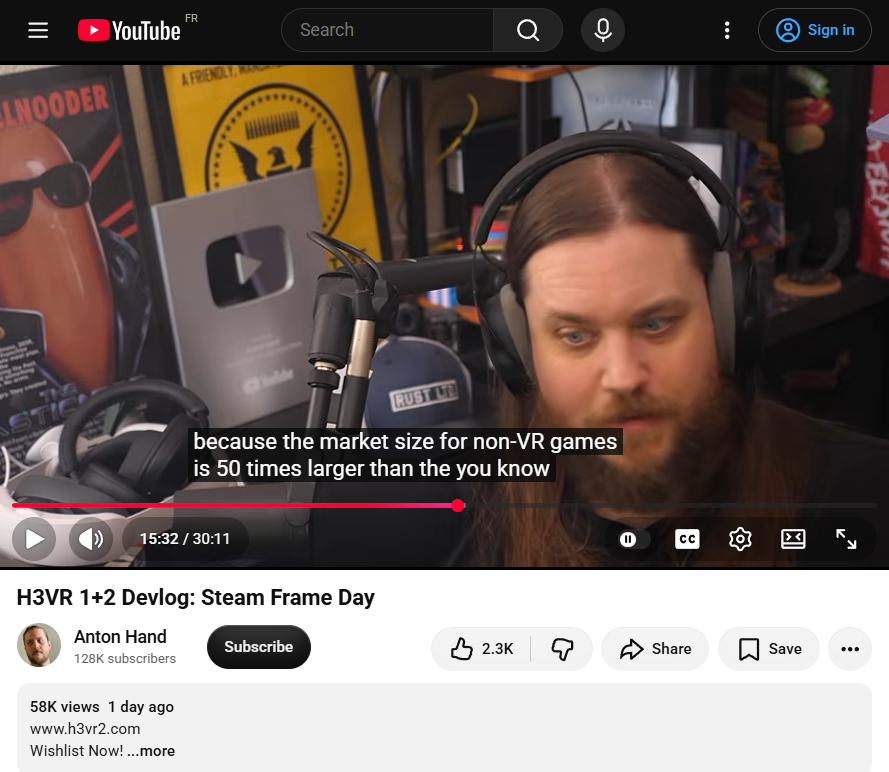
Task: Open the video settings gear
Action: pos(740,538)
